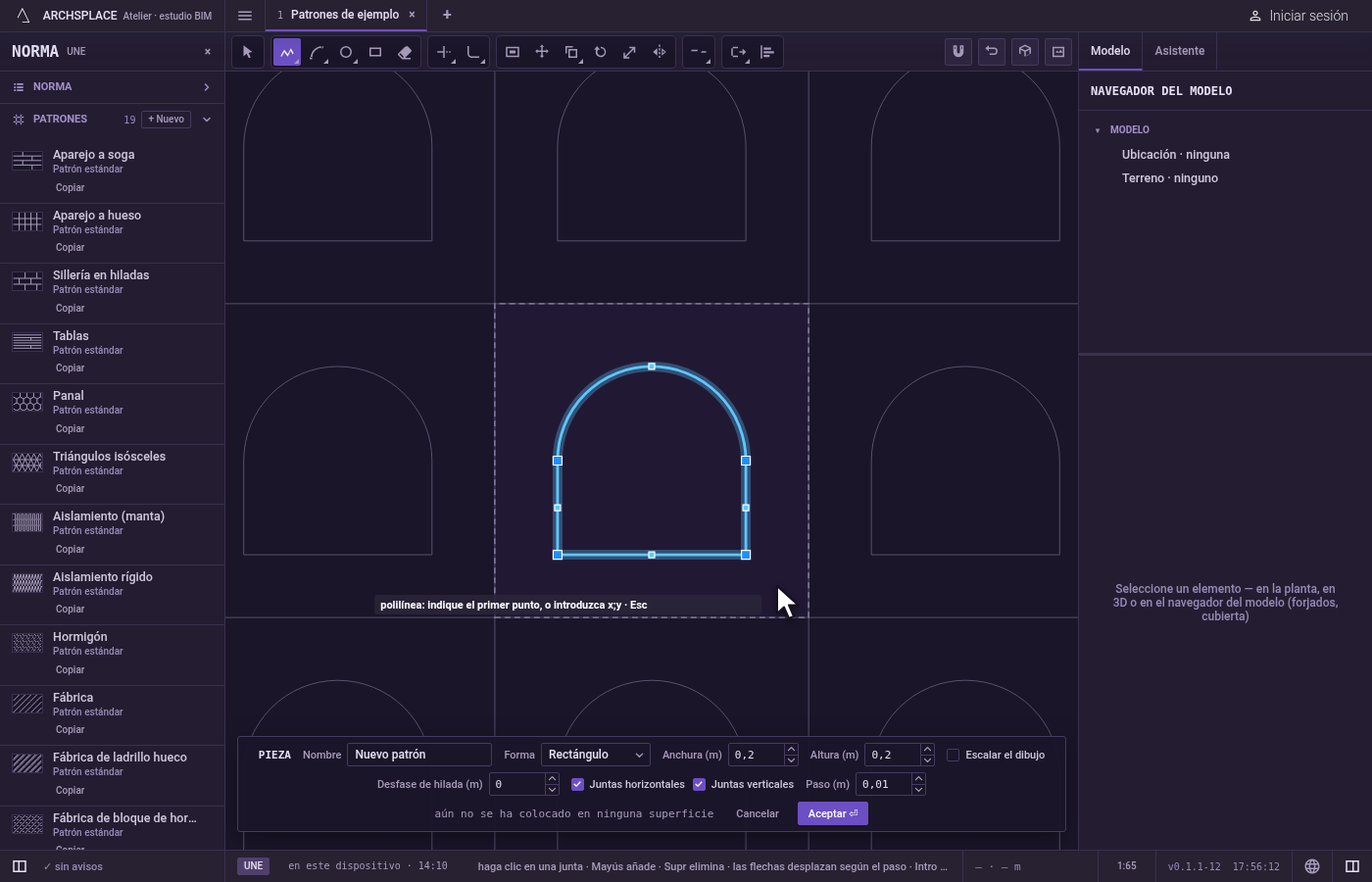Click the Aceptar button
1372x882 pixels.
[x=833, y=813]
